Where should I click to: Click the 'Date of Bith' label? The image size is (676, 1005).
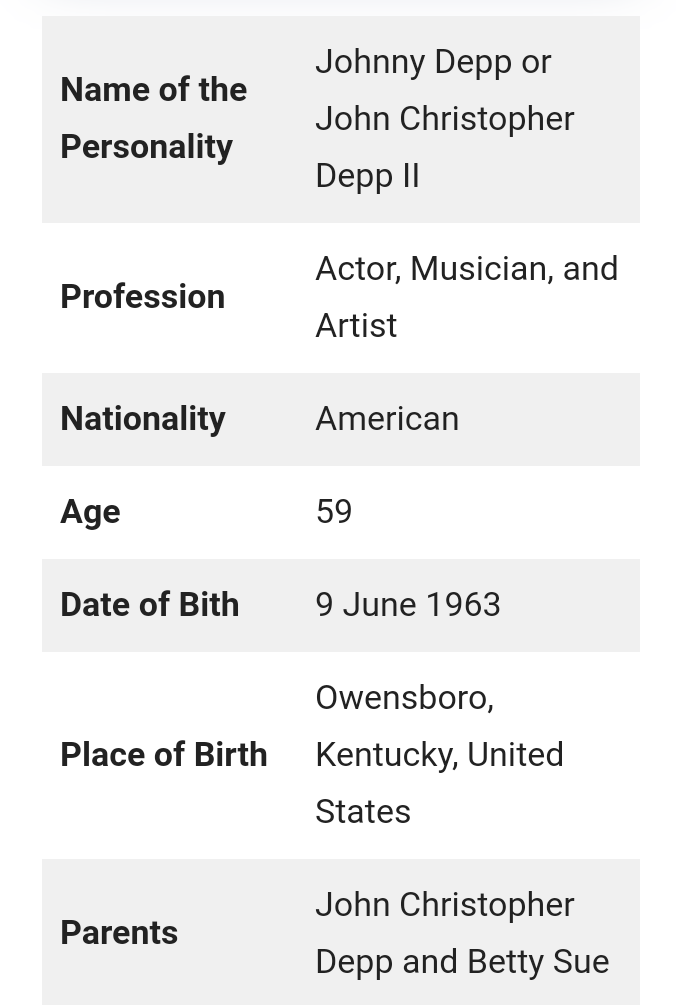tap(149, 604)
